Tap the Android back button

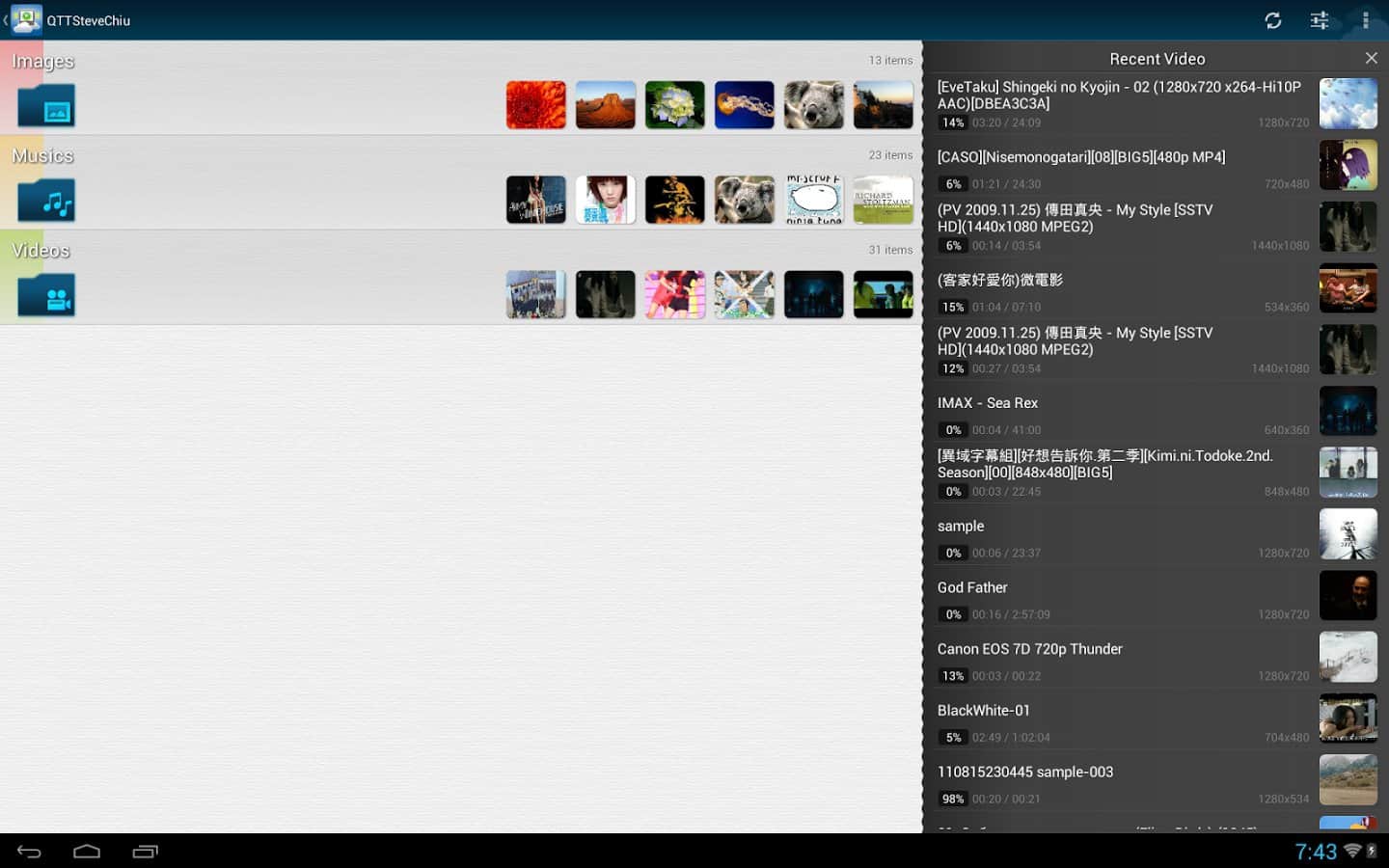click(x=29, y=851)
